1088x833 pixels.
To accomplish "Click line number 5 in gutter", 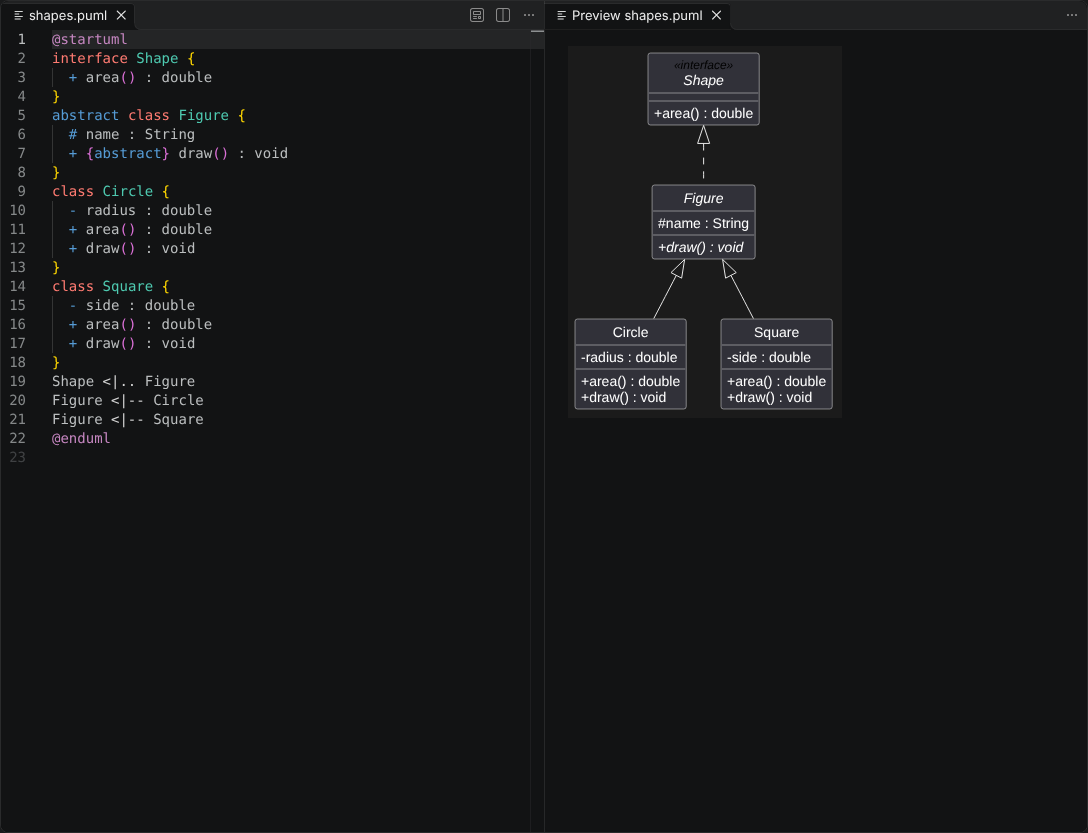I will click(x=22, y=115).
